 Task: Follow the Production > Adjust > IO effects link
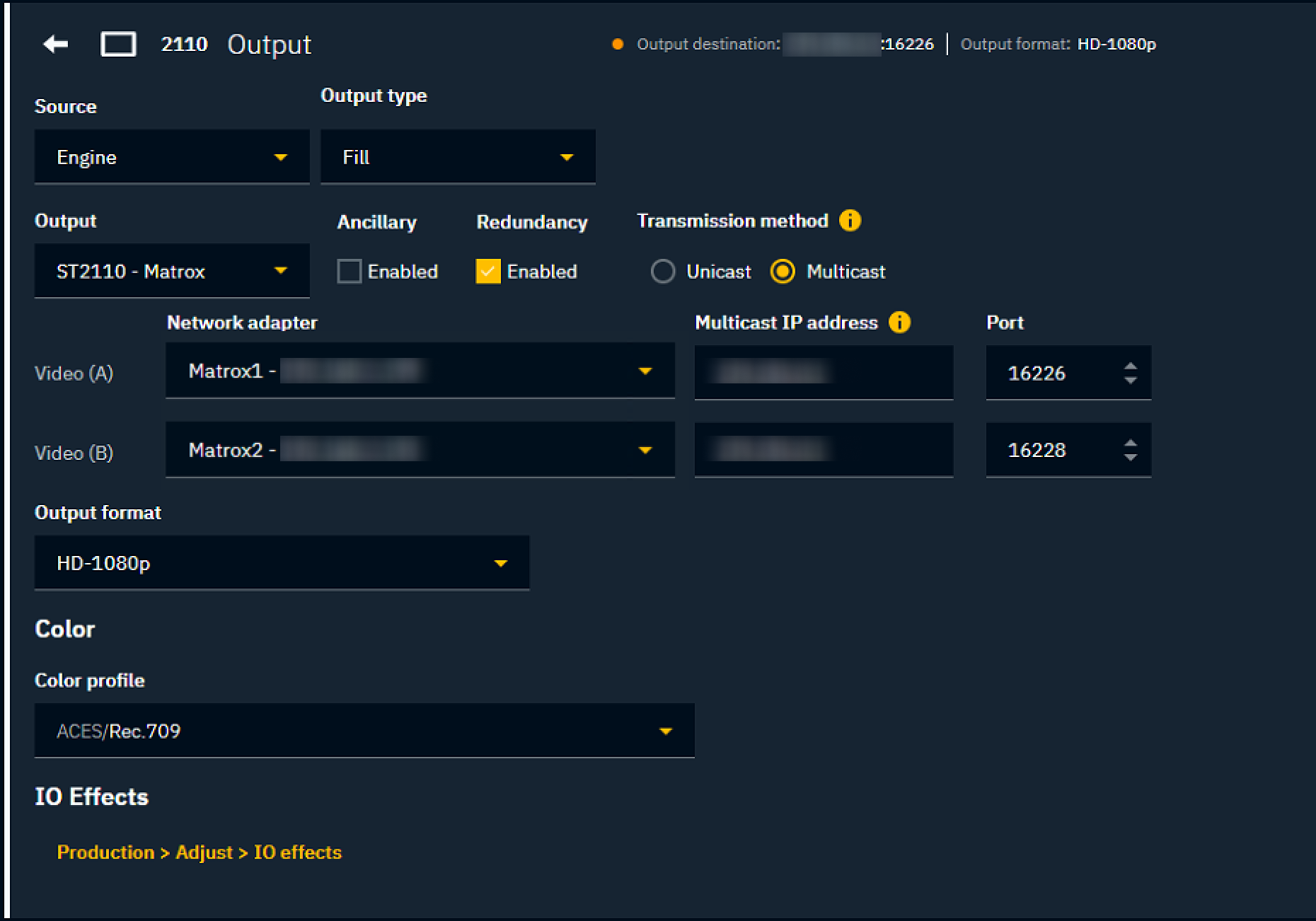199,852
